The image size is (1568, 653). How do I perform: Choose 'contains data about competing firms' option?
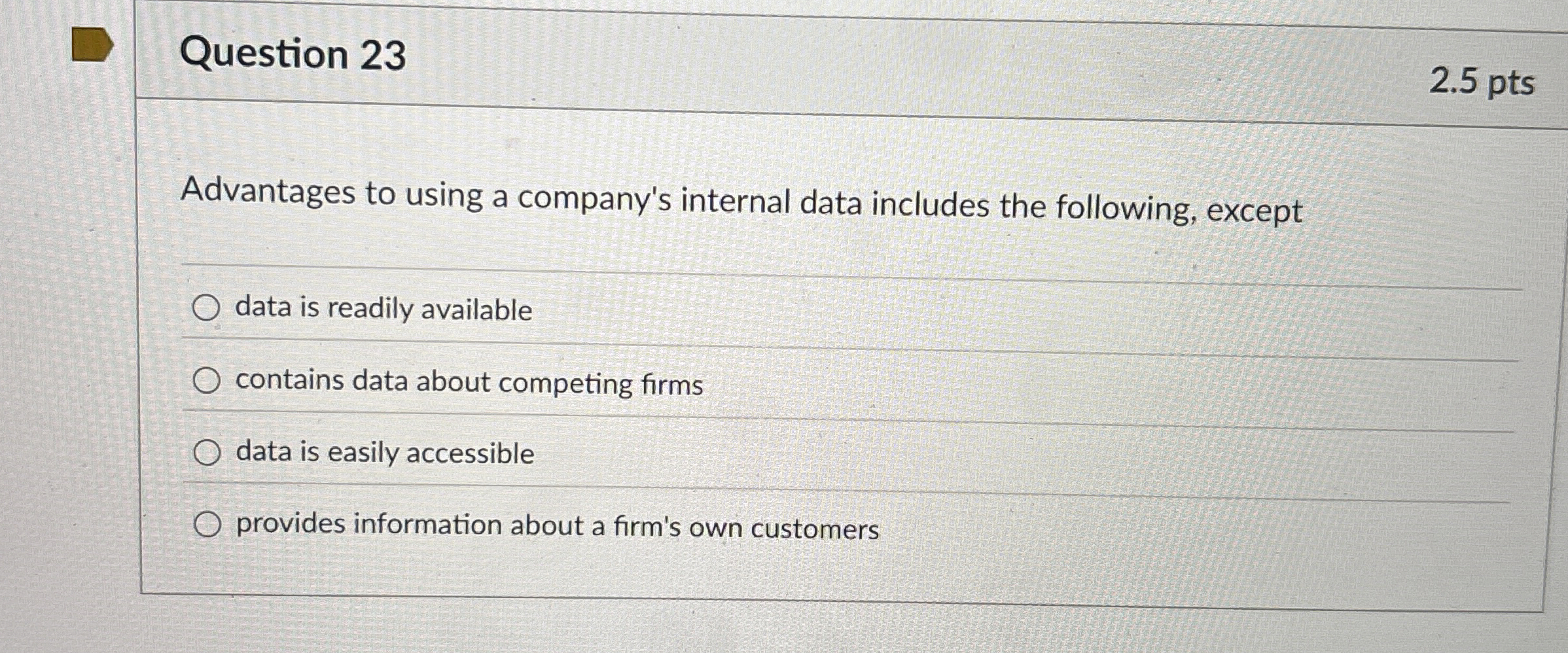pyautogui.click(x=207, y=380)
